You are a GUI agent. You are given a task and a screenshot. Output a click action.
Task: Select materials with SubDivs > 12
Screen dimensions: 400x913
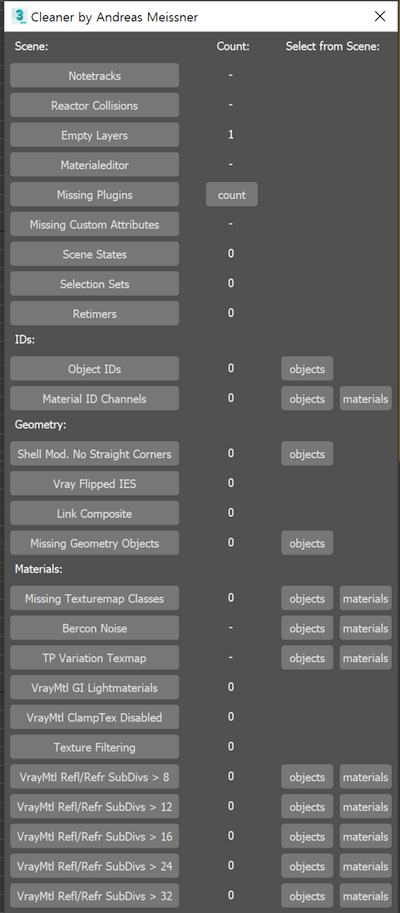(x=366, y=806)
